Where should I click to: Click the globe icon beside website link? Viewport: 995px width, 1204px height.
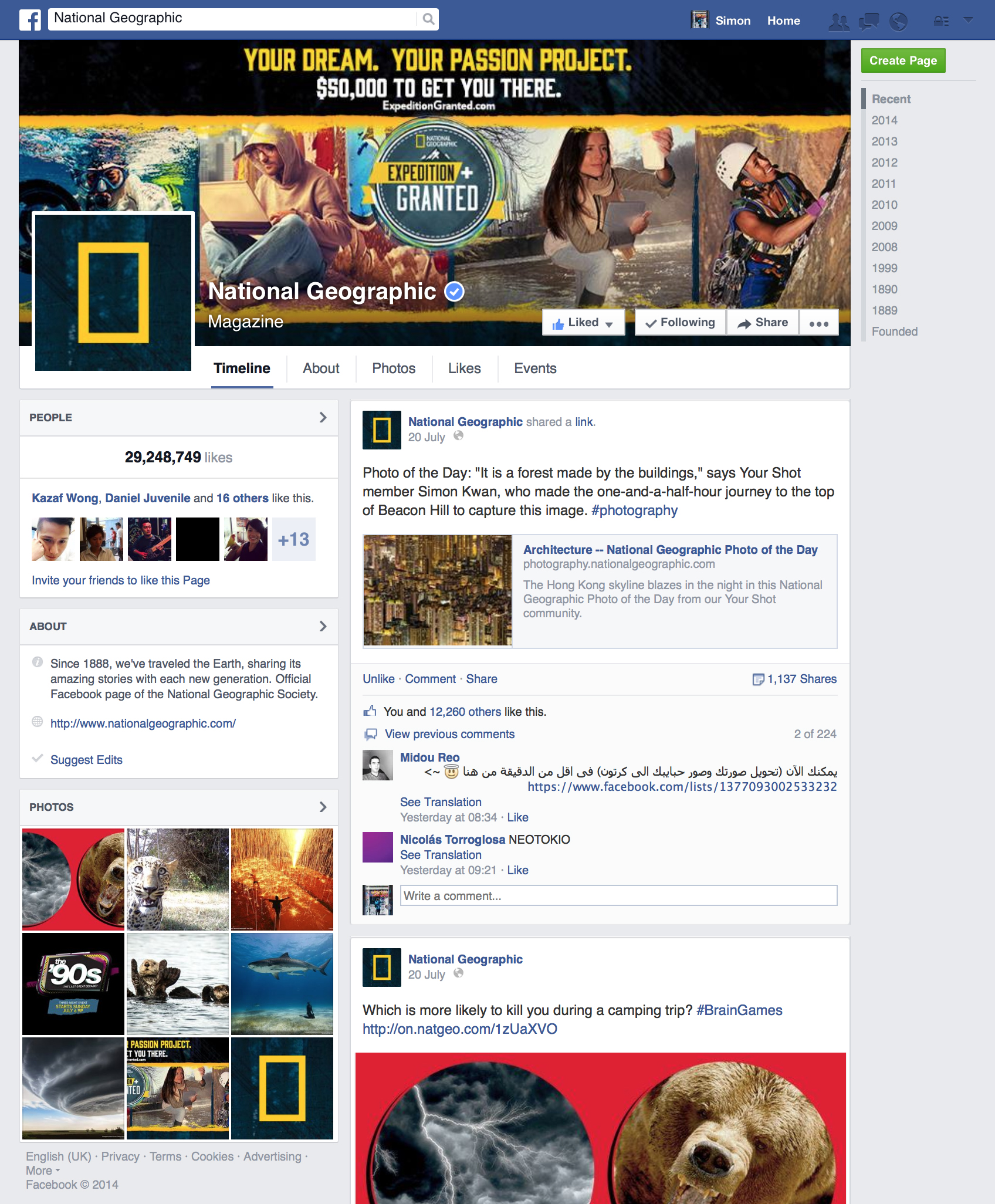38,722
